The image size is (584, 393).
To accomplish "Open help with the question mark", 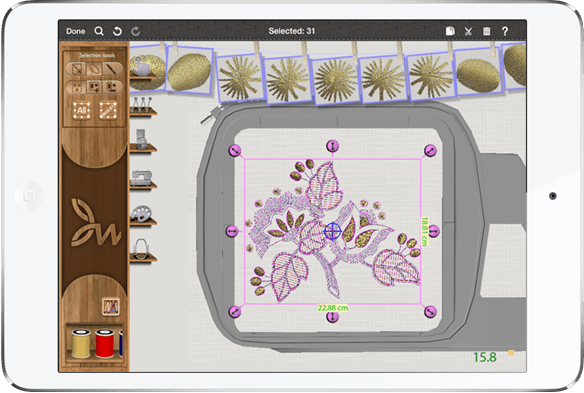I will (x=505, y=31).
